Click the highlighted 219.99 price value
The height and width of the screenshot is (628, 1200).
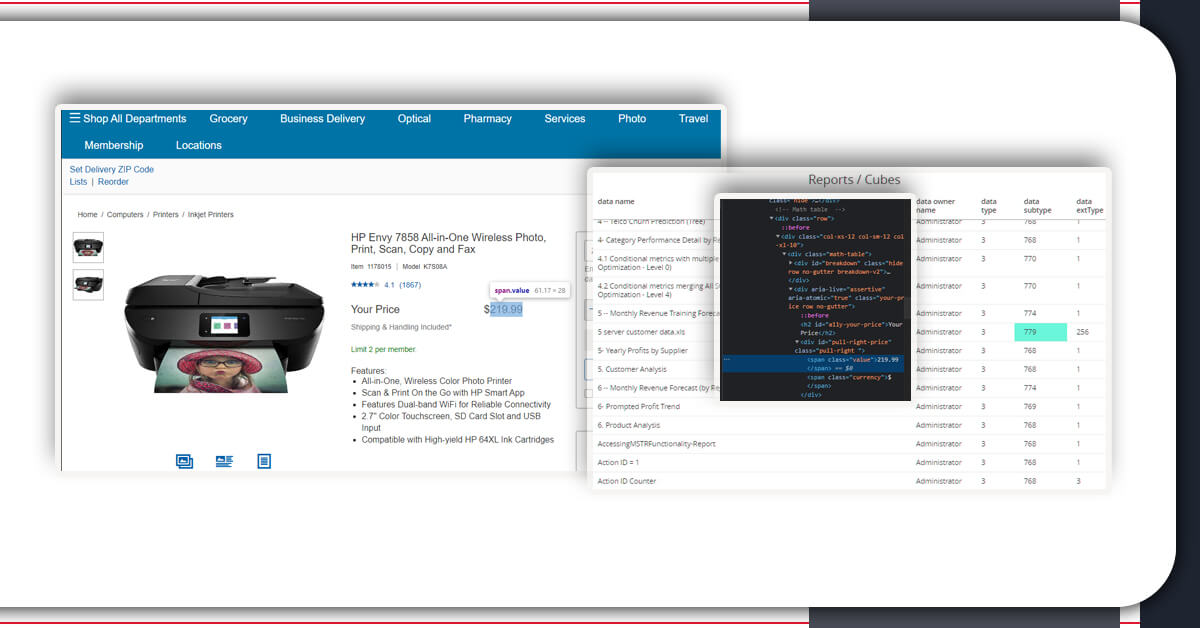[x=506, y=309]
